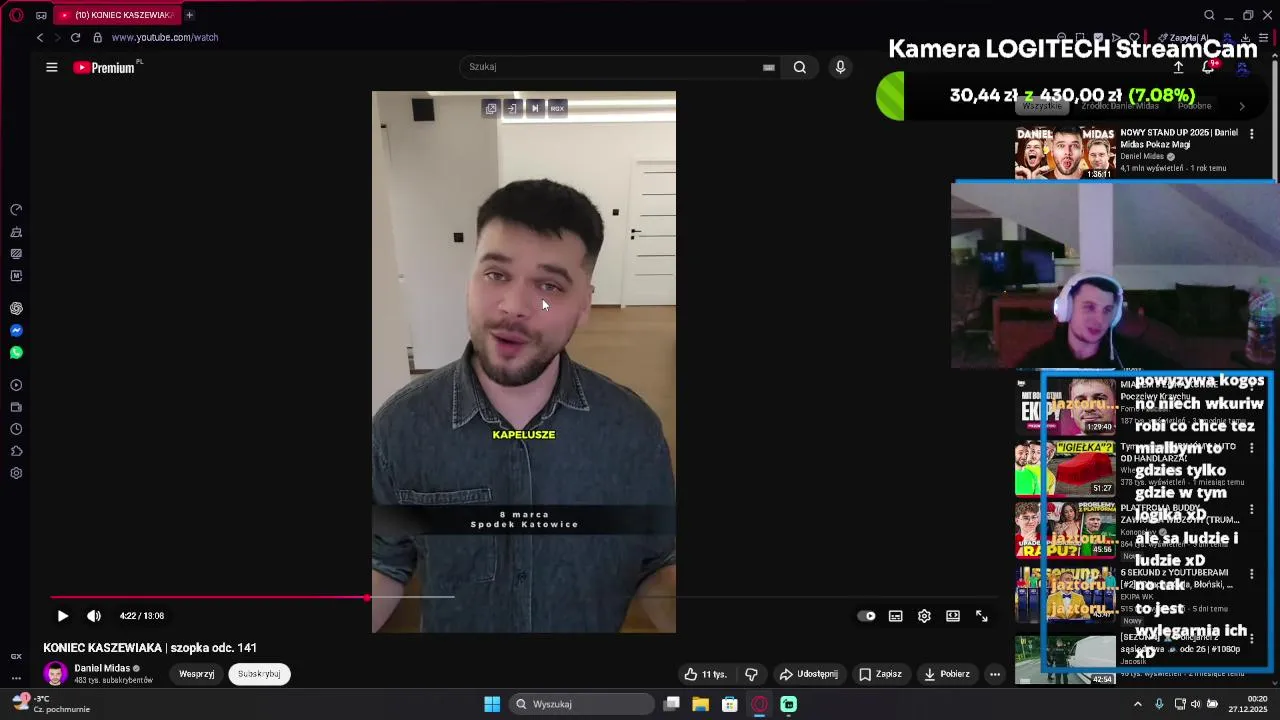Viewport: 1280px width, 720px height.
Task: Open Player in Opera sidebar
Action: pos(16,385)
